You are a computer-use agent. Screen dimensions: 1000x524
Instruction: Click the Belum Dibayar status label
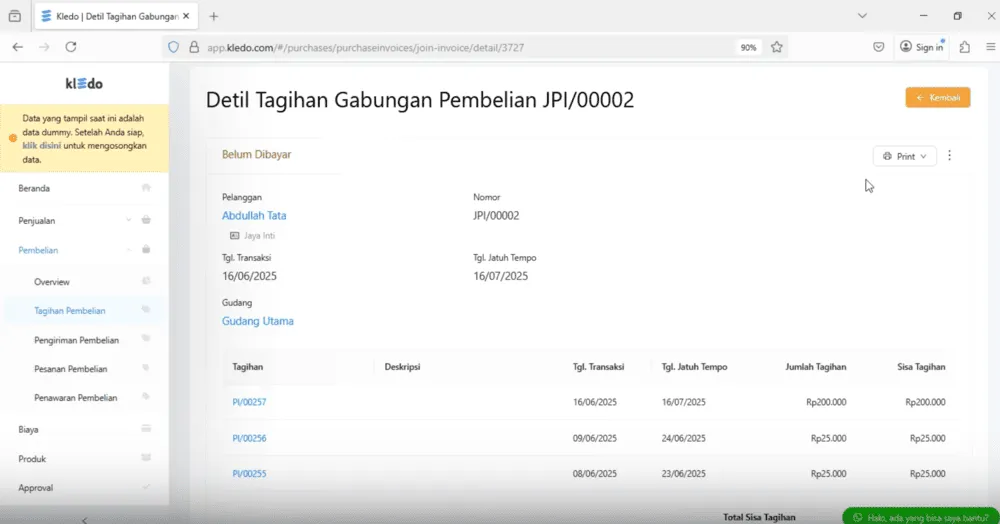click(256, 154)
